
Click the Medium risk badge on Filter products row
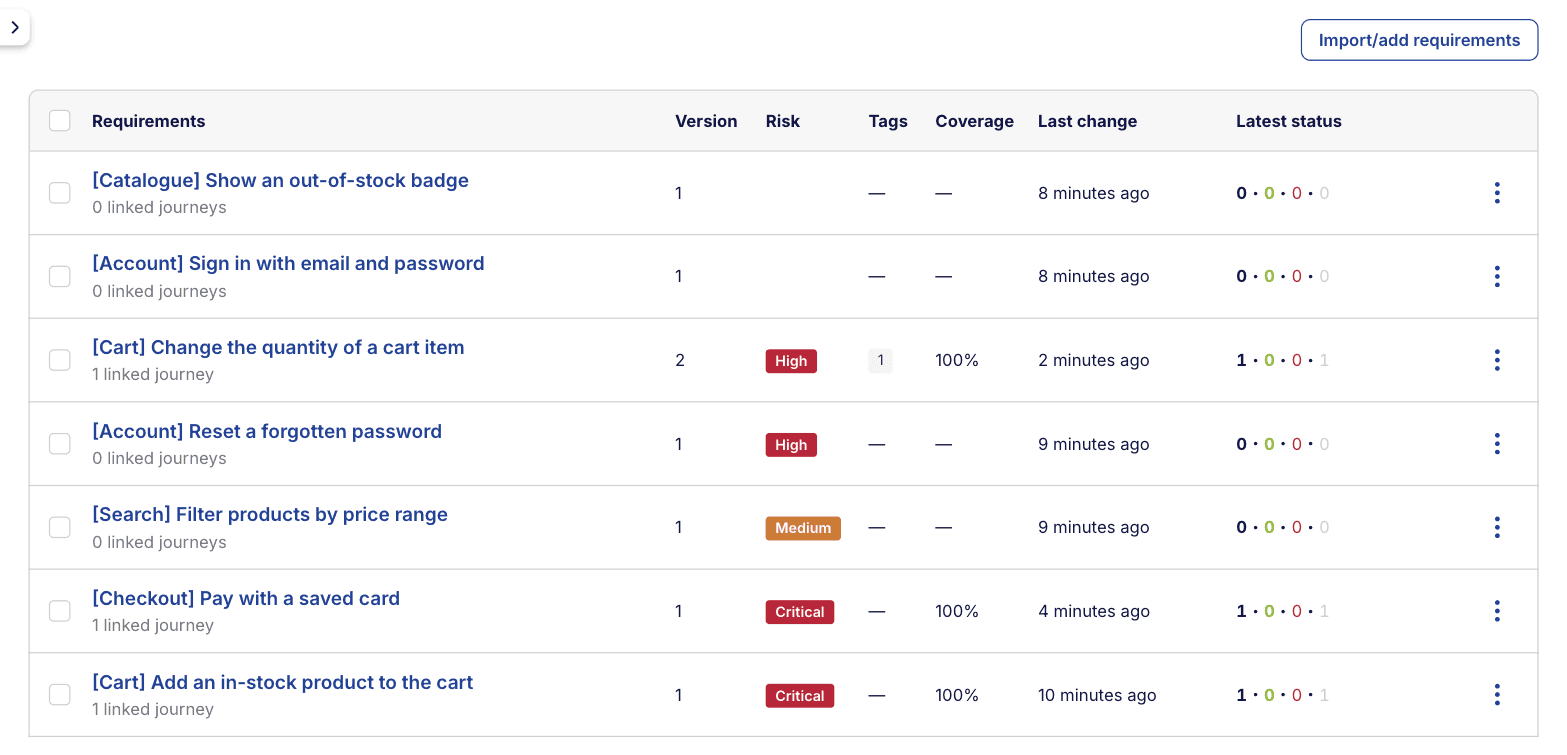click(x=803, y=528)
